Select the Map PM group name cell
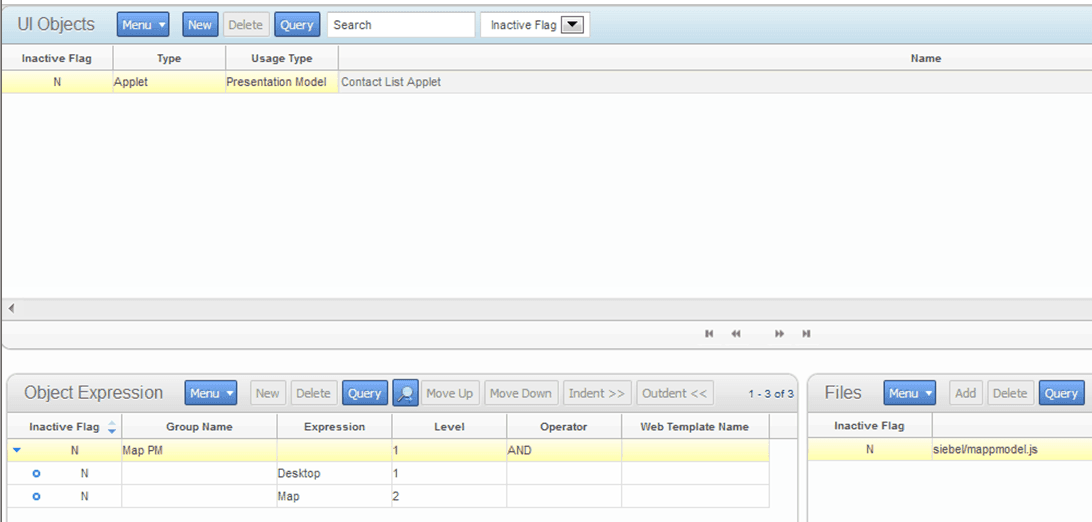This screenshot has height=522, width=1092. [x=199, y=450]
